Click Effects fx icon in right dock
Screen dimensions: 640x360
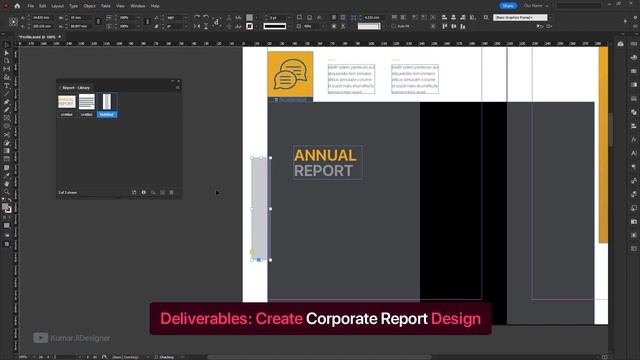tap(633, 140)
